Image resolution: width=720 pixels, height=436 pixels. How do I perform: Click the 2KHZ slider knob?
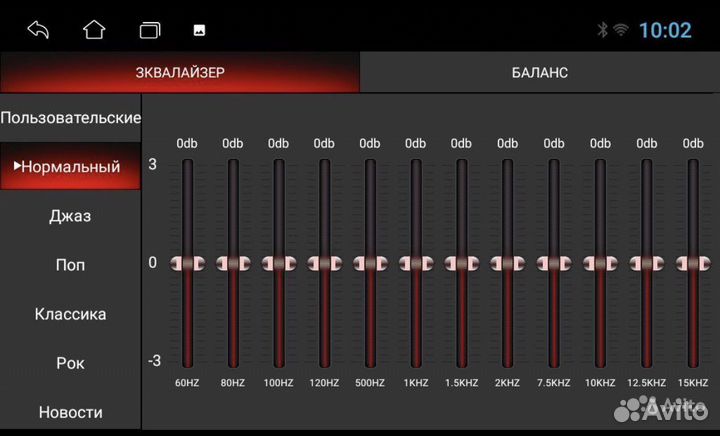tap(507, 263)
